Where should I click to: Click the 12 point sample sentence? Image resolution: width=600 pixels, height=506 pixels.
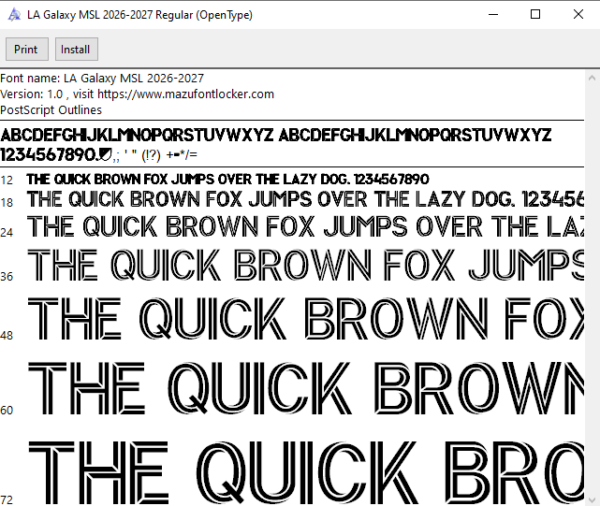point(228,179)
